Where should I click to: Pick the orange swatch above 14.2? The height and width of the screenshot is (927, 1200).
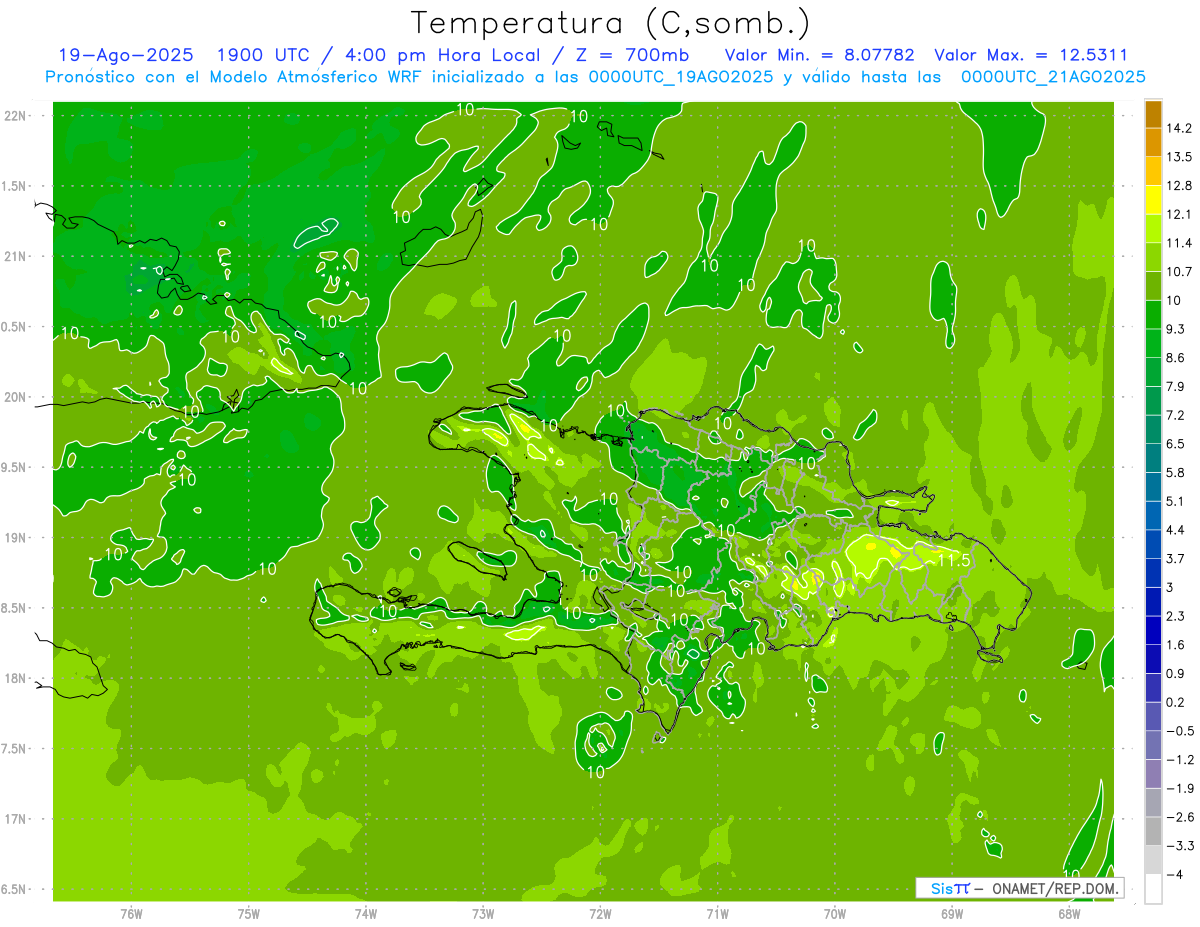[1153, 114]
